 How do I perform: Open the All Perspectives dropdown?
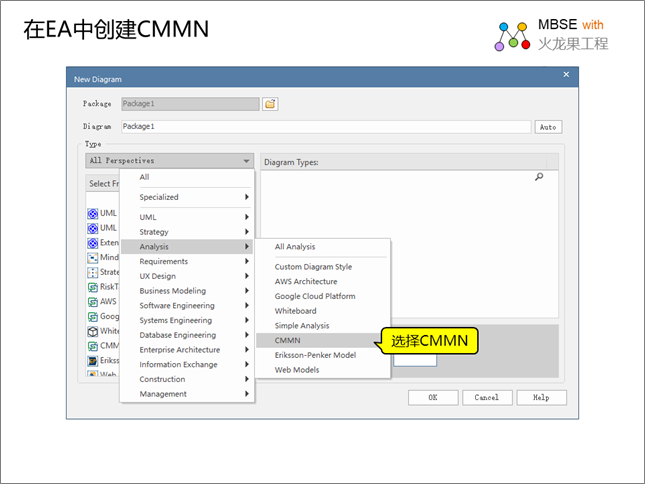pos(169,161)
